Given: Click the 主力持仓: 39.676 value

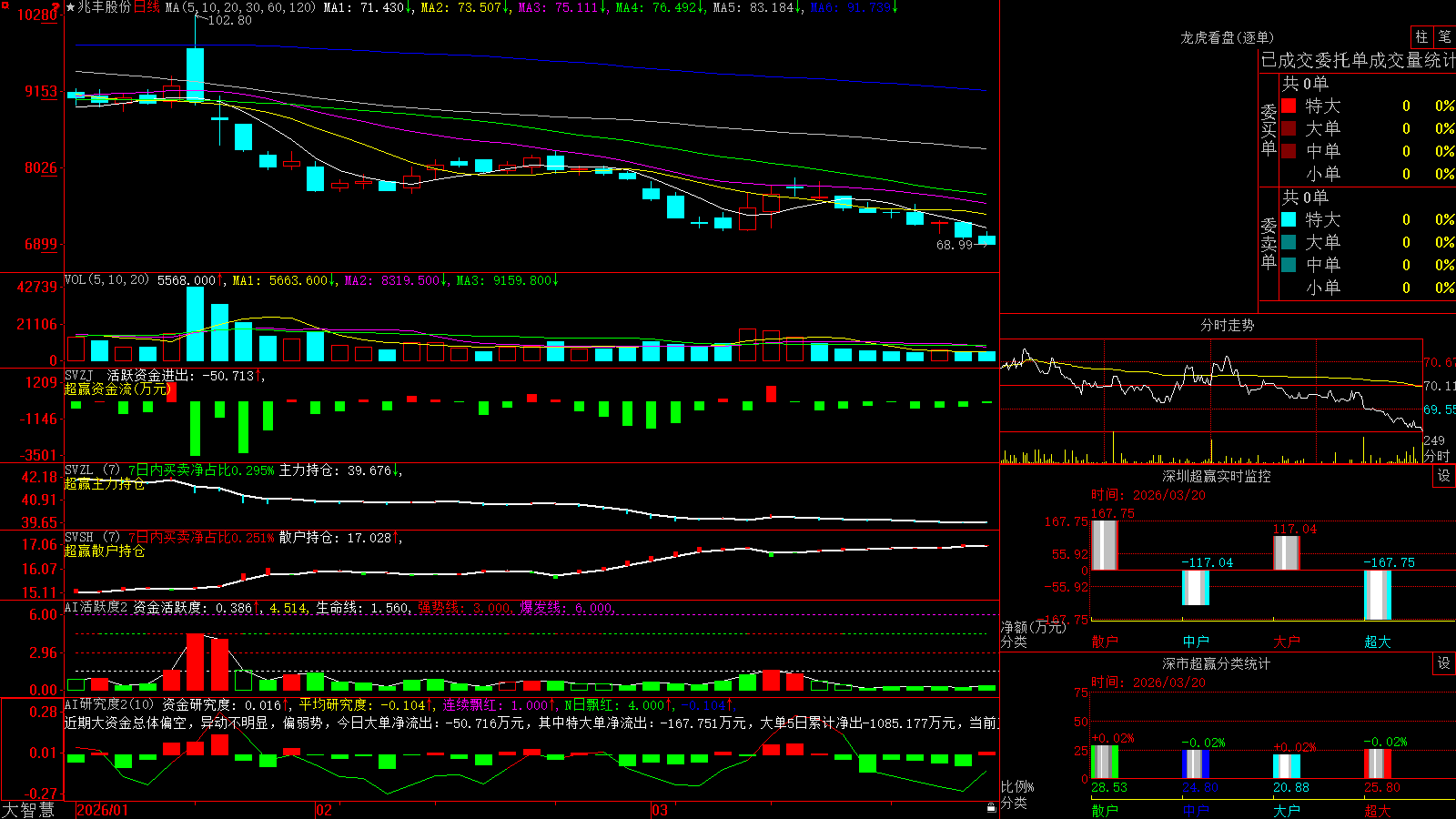Looking at the screenshot, I should tap(340, 470).
